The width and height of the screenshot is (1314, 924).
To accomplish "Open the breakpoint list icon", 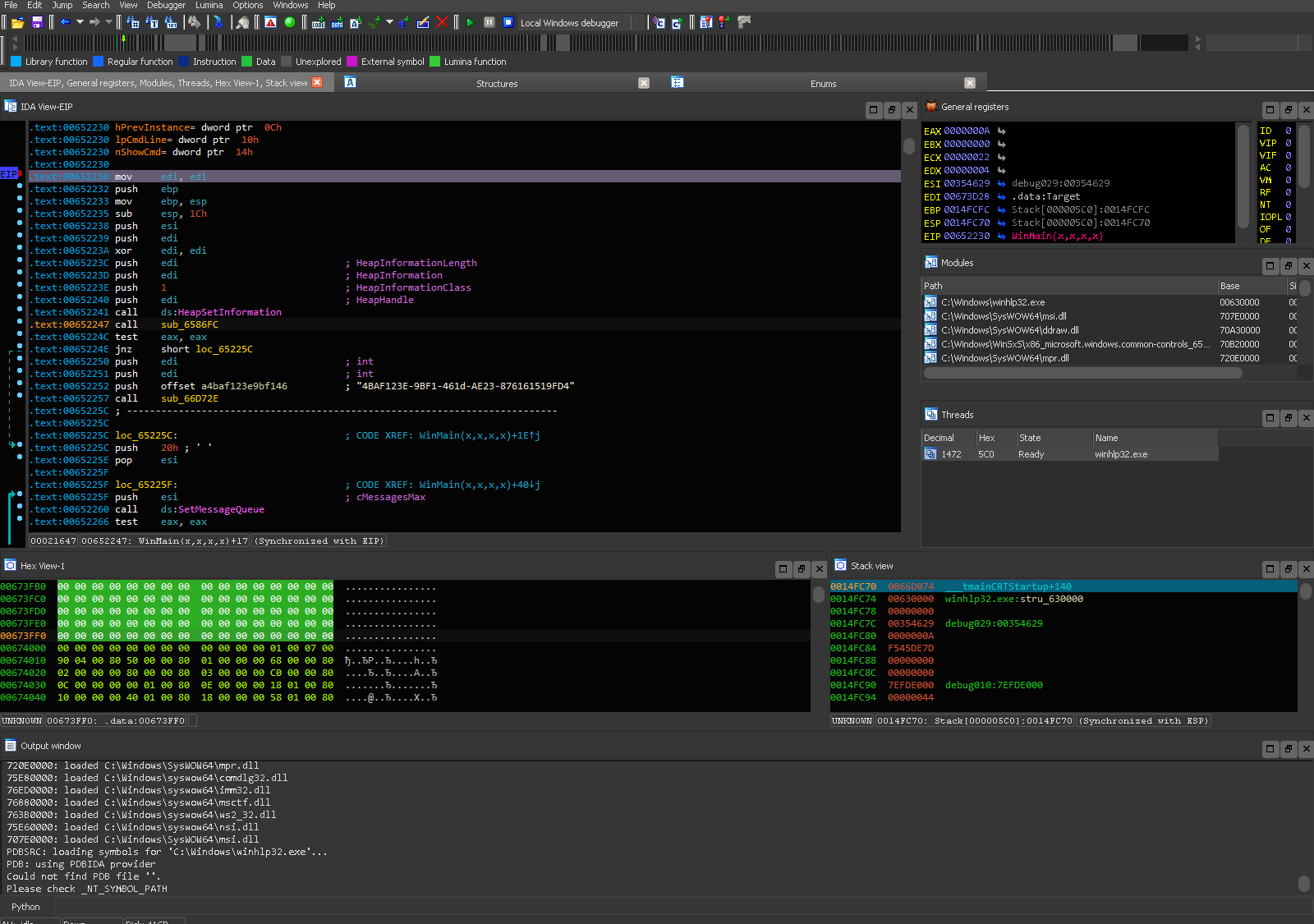I will pyautogui.click(x=705, y=23).
